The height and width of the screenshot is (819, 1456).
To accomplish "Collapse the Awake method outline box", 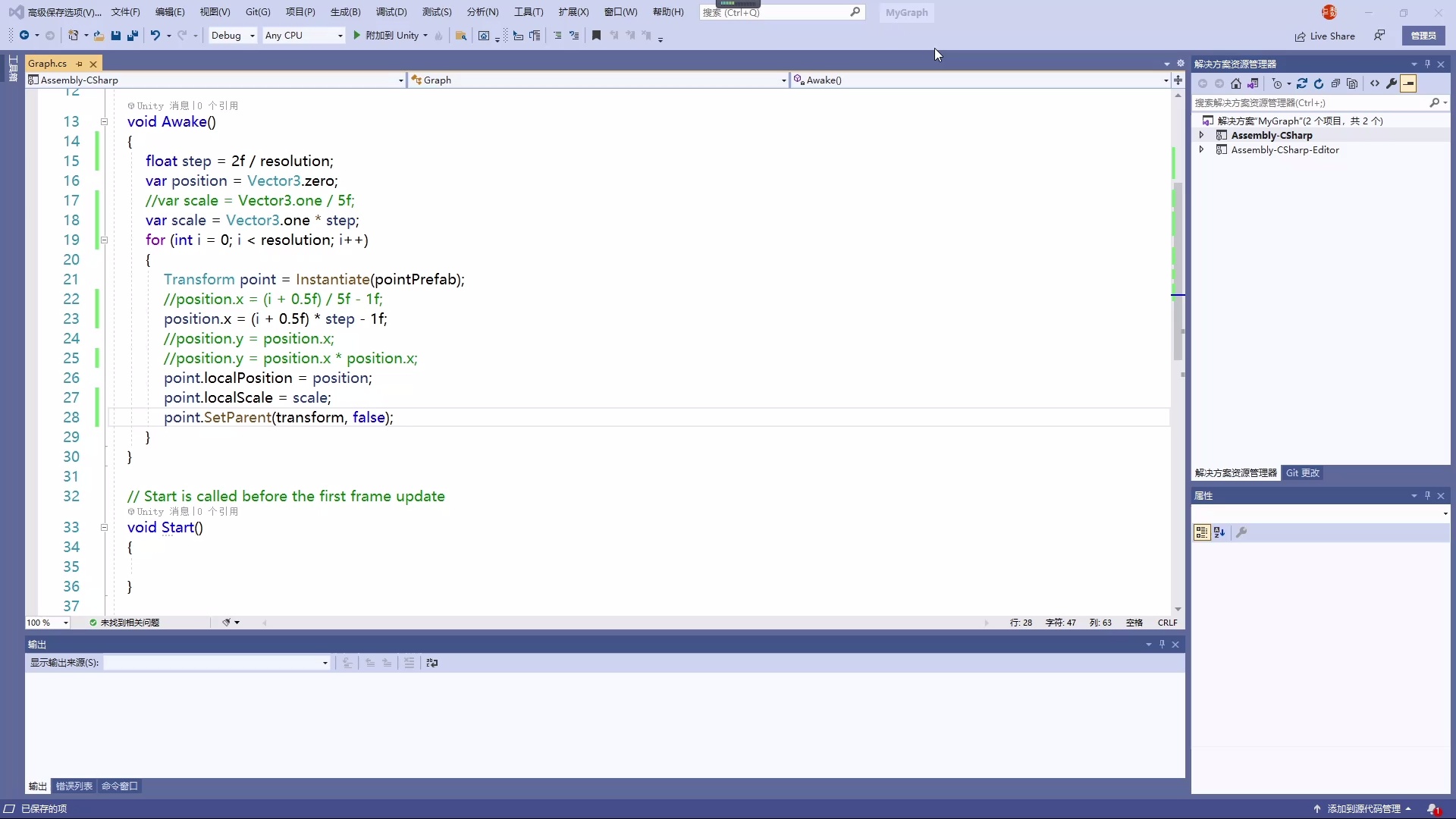I will (104, 122).
